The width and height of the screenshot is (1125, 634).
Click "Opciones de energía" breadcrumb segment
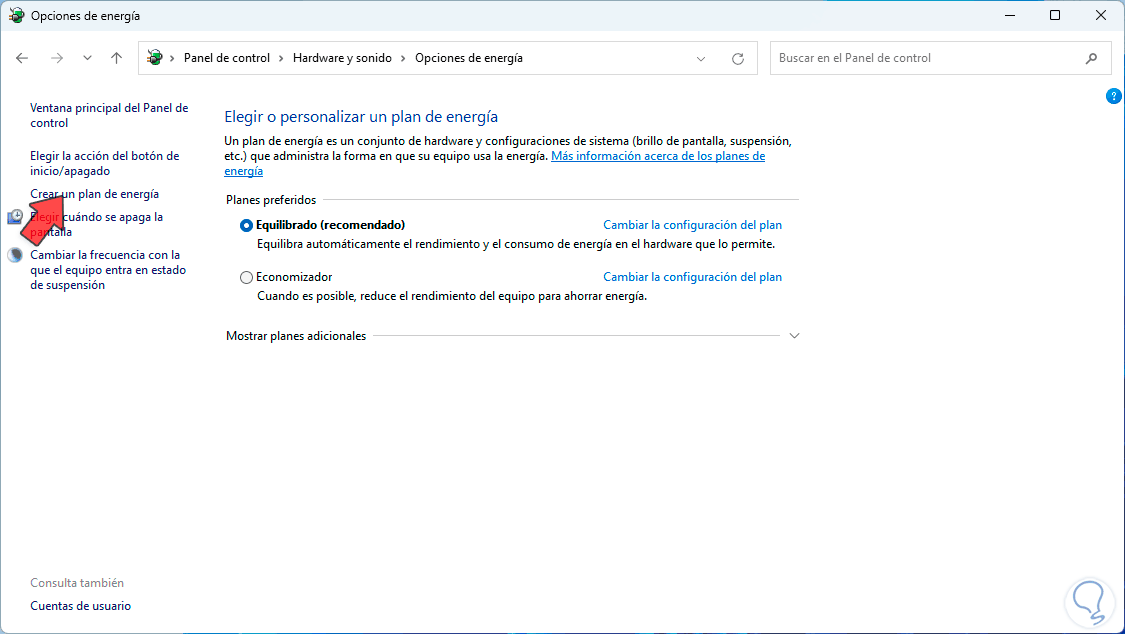[x=469, y=58]
